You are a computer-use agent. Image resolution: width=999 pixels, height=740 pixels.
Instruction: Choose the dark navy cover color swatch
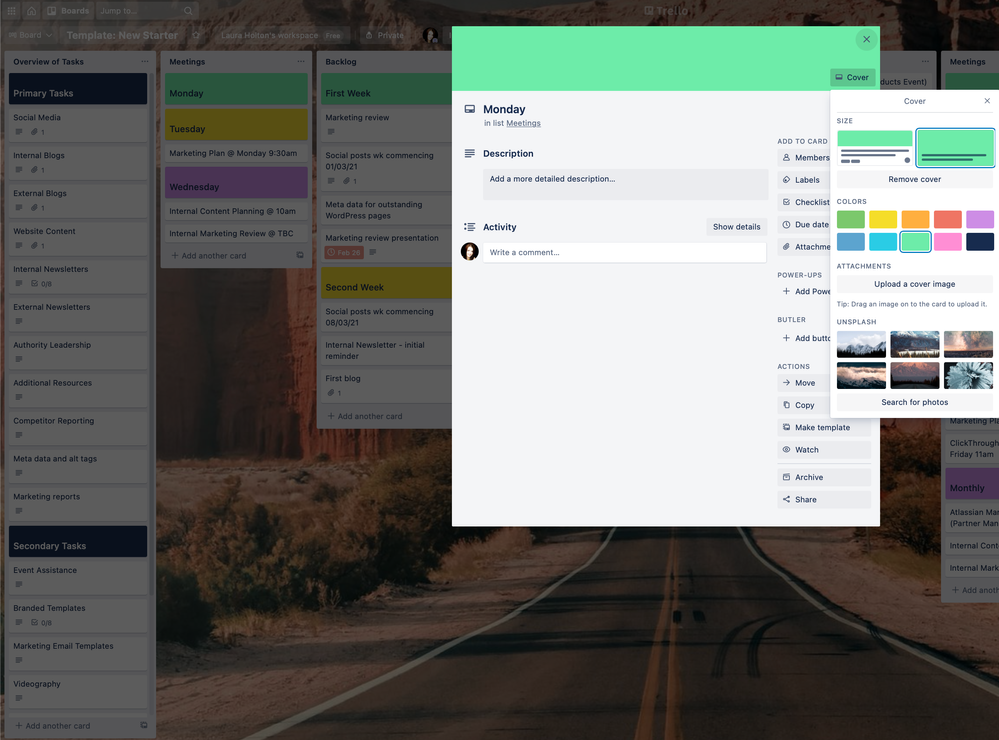tap(980, 242)
